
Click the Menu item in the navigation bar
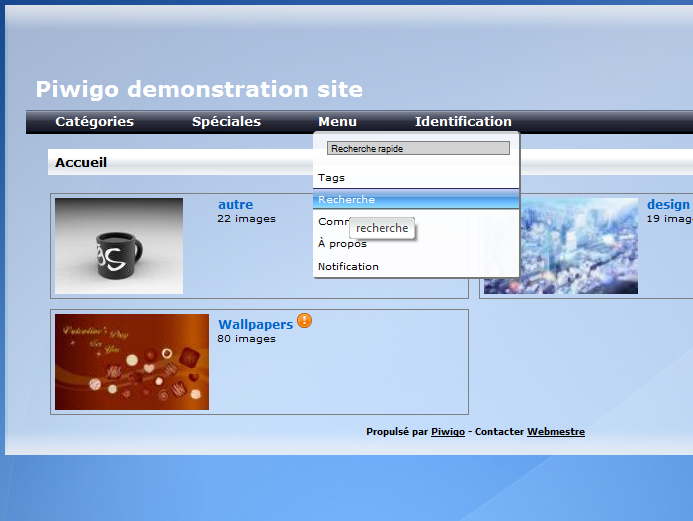tap(337, 122)
